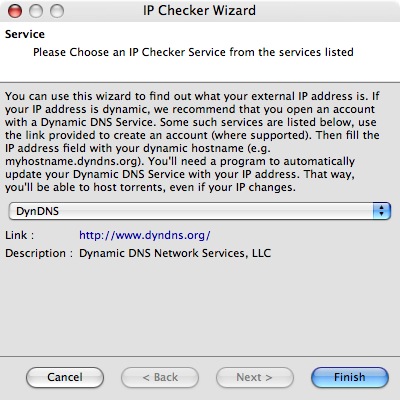Click 'Dynamic DNS Network Services, LLC' description text

tap(175, 253)
